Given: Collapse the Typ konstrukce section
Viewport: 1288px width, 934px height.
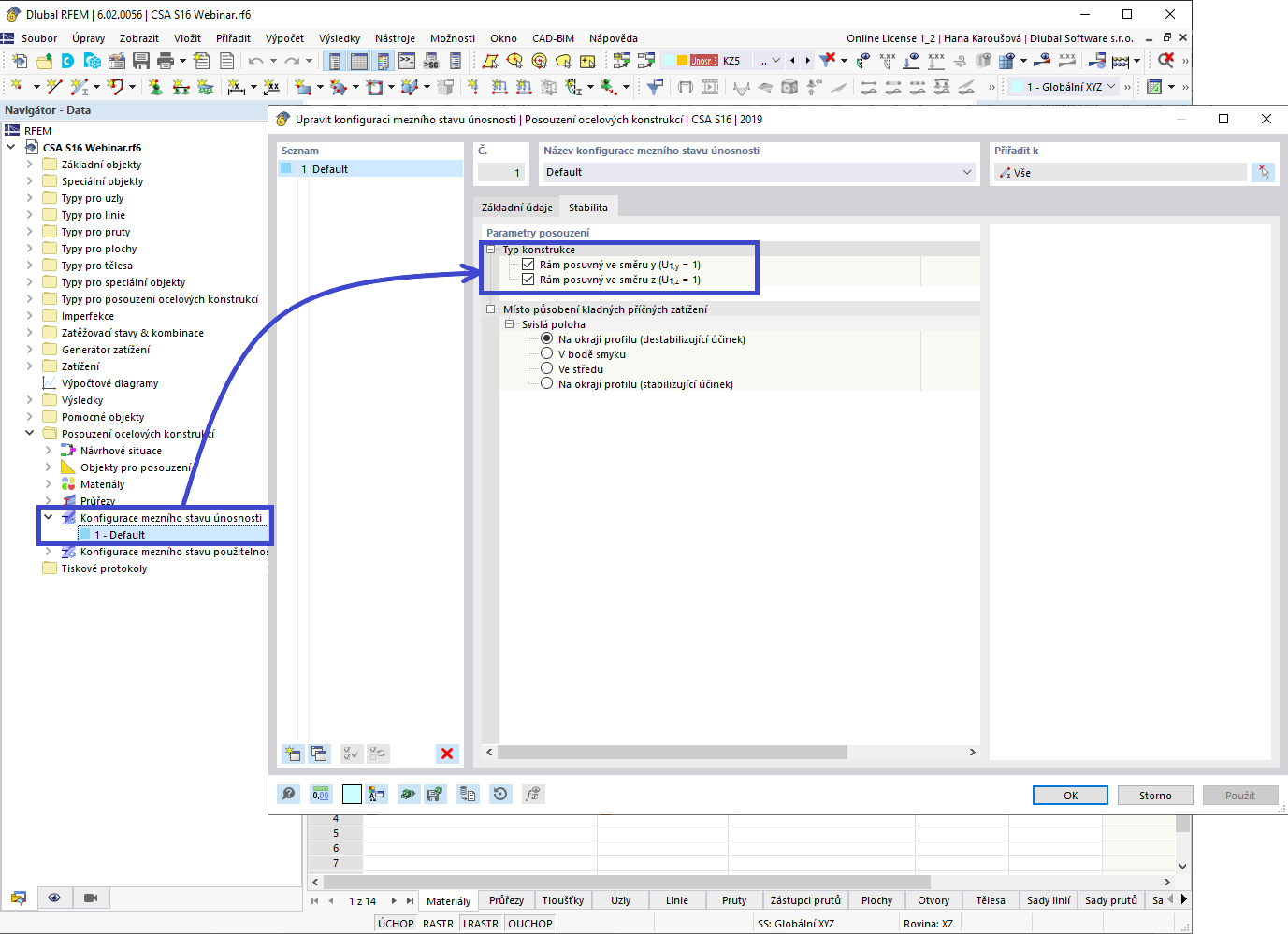Looking at the screenshot, I should [x=491, y=250].
